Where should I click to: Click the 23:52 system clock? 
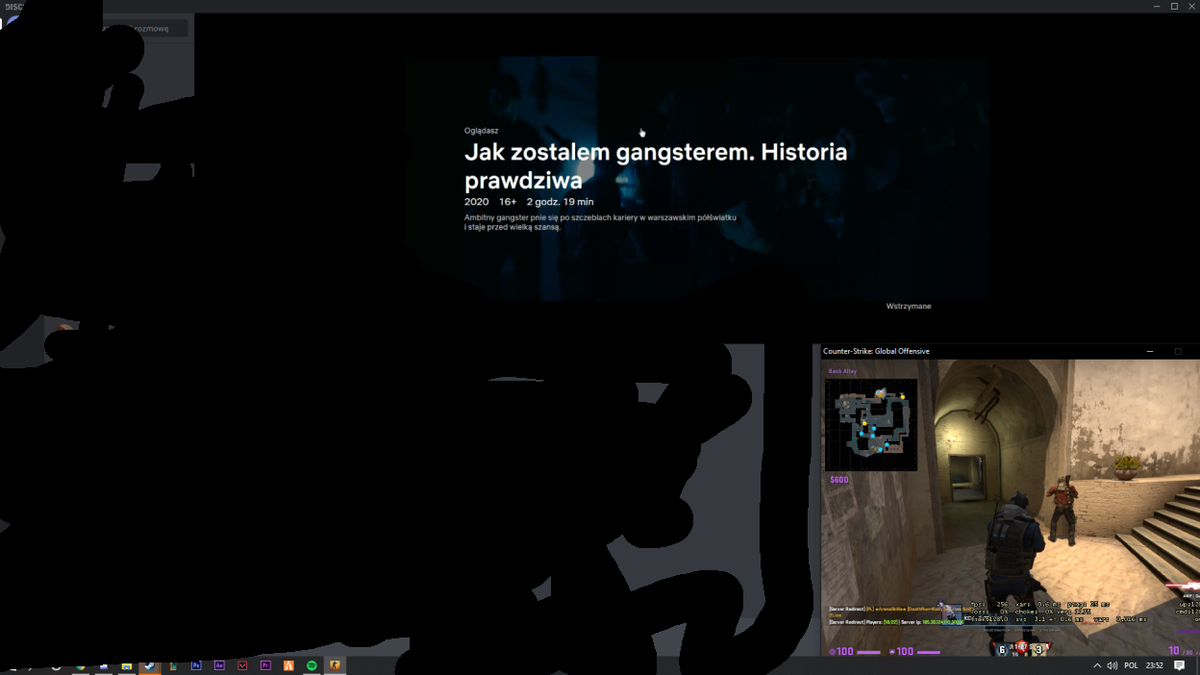(1154, 665)
